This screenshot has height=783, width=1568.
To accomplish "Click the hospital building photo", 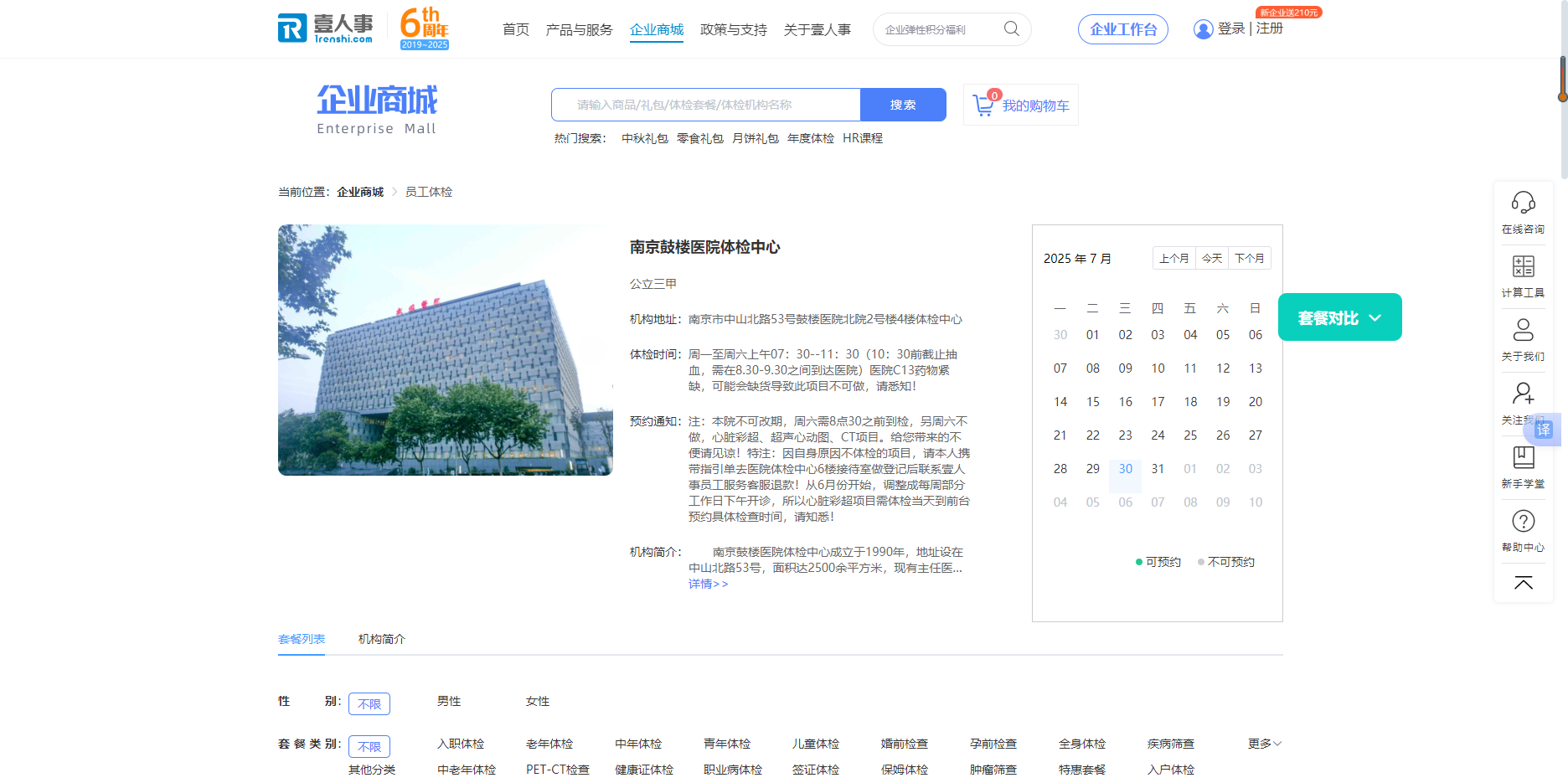I will click(x=446, y=350).
